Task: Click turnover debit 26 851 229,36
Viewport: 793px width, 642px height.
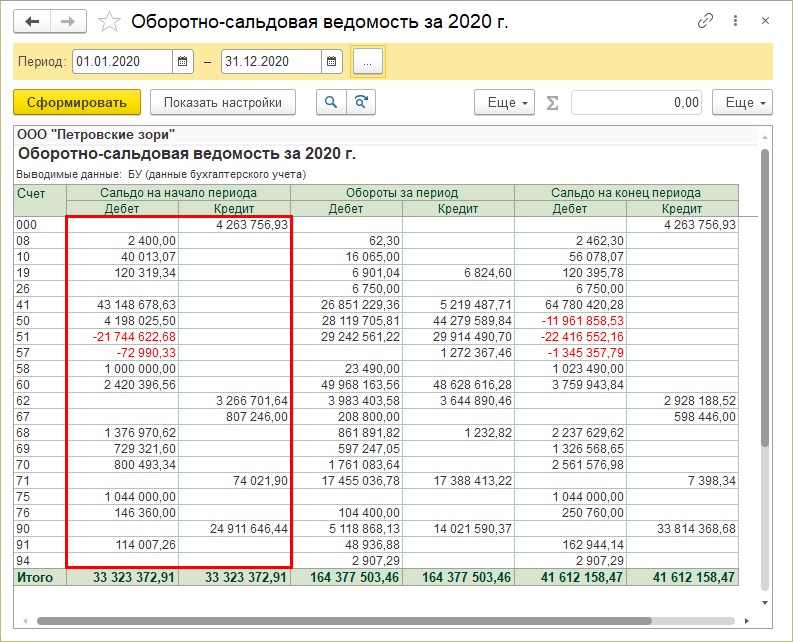Action: 360,305
